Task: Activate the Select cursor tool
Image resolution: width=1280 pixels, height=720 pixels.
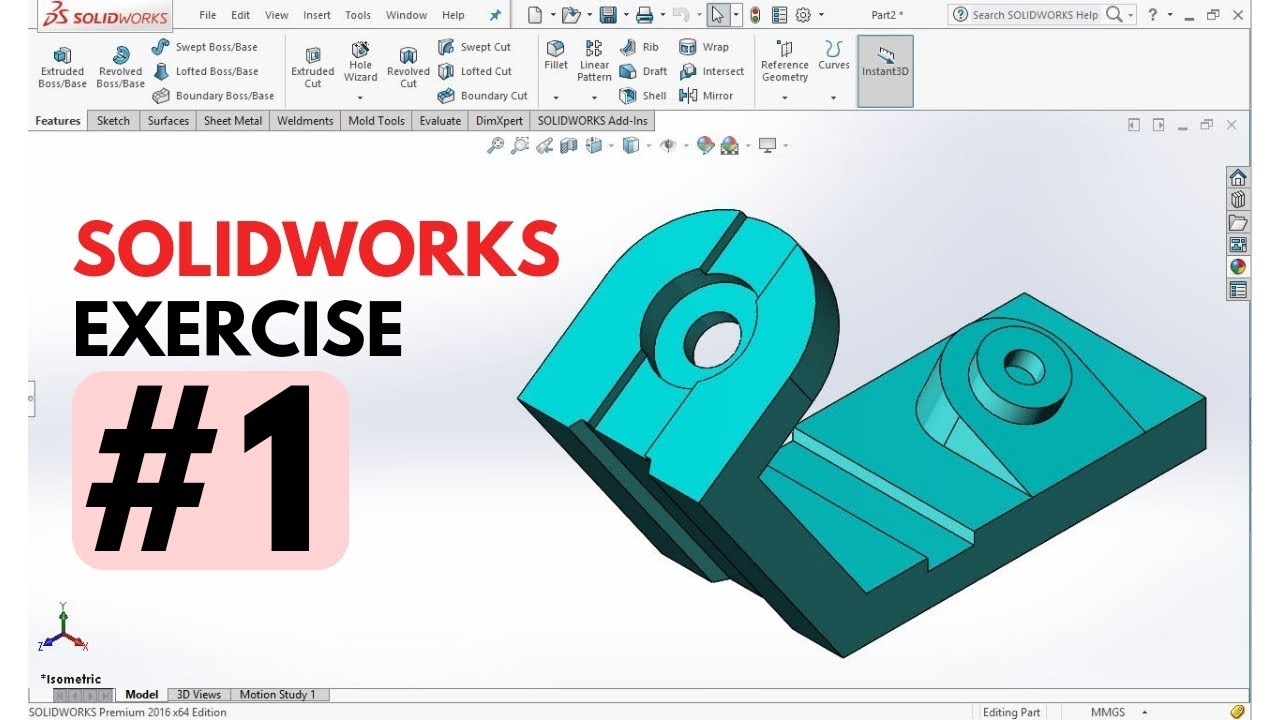Action: 717,15
